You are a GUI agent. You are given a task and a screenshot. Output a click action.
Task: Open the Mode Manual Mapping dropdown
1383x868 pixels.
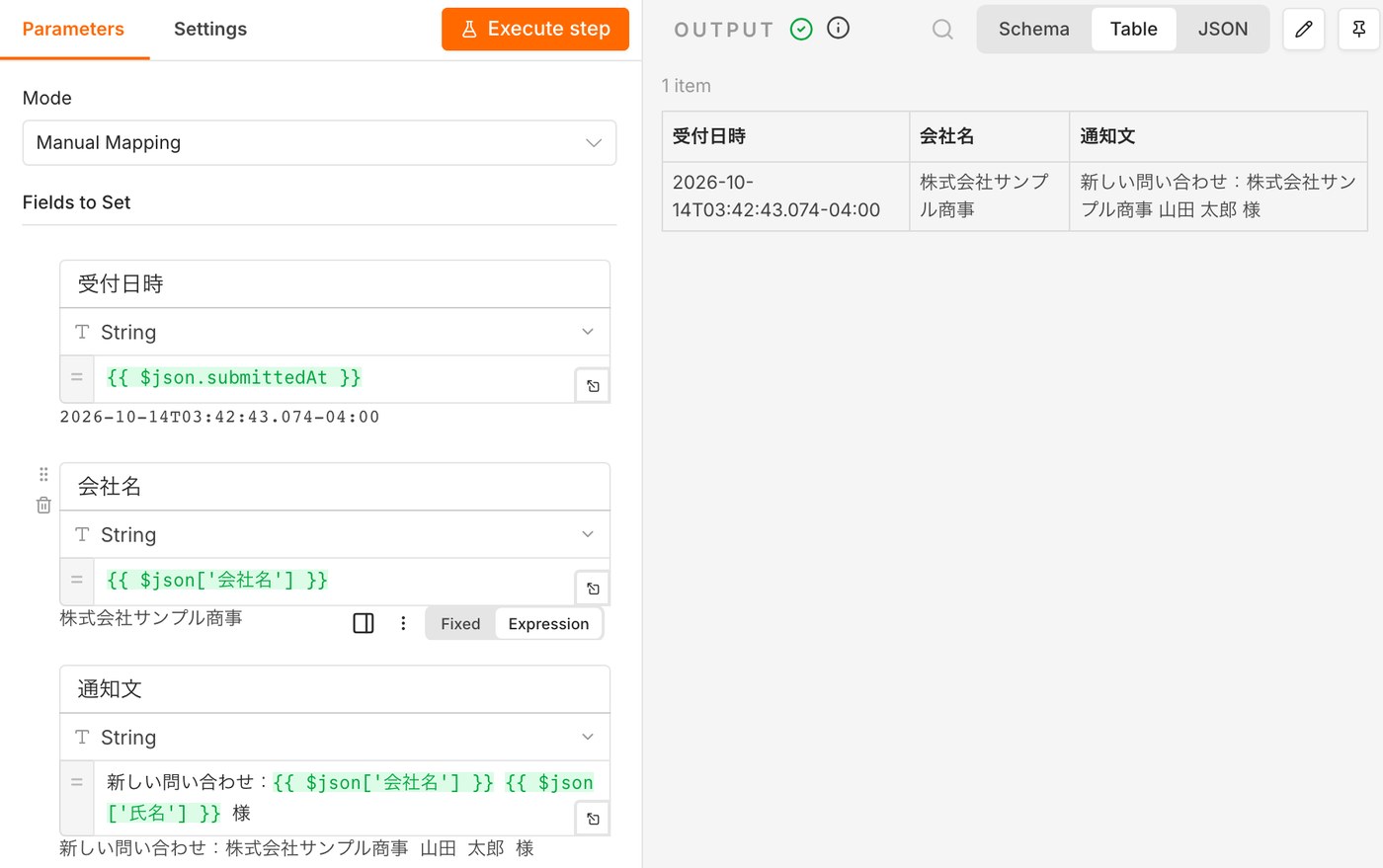pyautogui.click(x=319, y=142)
